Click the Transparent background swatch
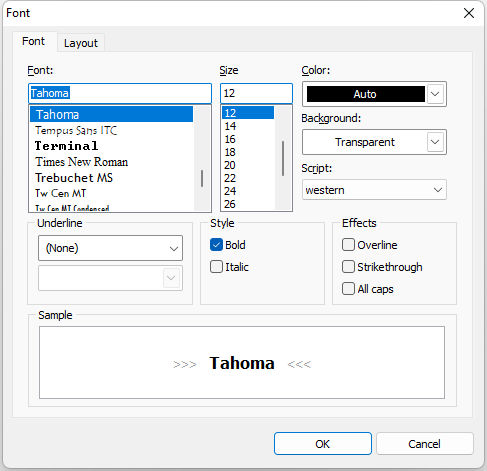 coord(365,142)
